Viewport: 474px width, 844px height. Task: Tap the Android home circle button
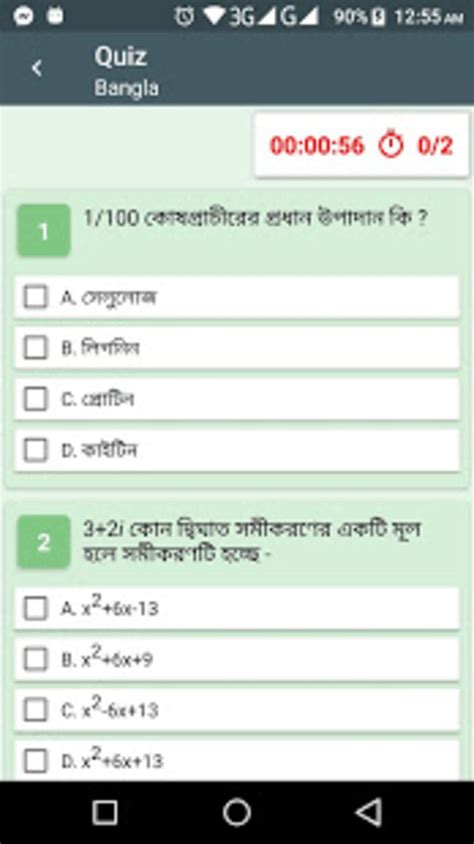pos(237,812)
